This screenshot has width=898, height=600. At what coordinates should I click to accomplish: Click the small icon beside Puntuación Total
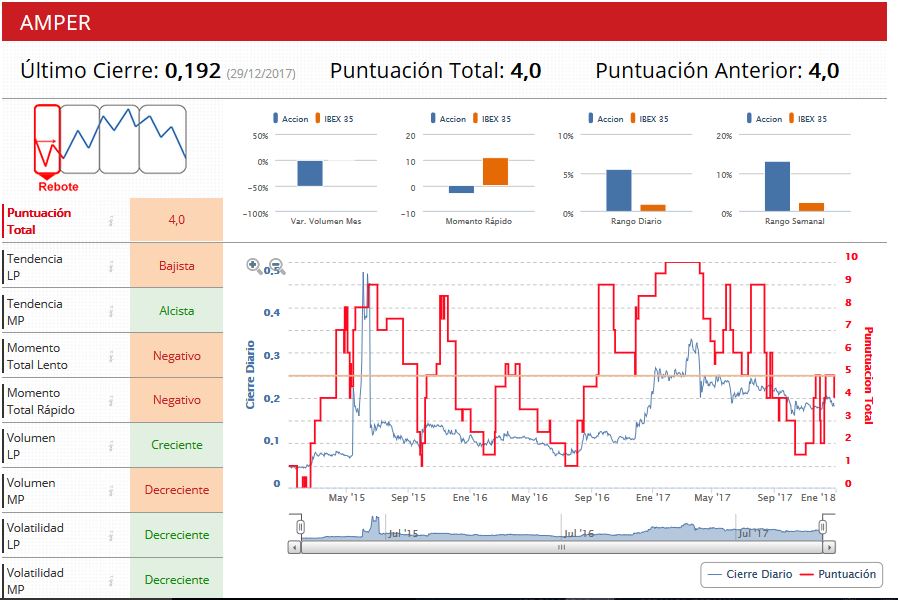click(111, 221)
